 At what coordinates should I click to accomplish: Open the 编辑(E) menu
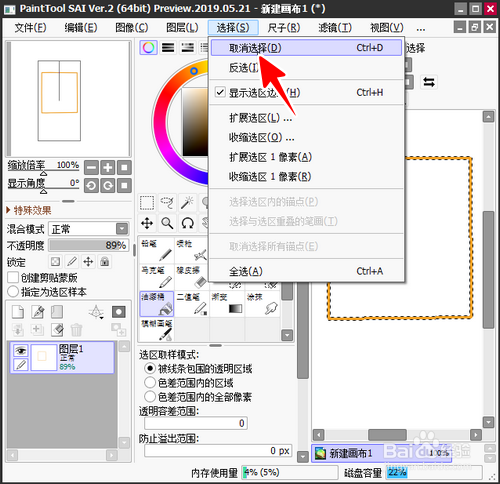(81, 28)
